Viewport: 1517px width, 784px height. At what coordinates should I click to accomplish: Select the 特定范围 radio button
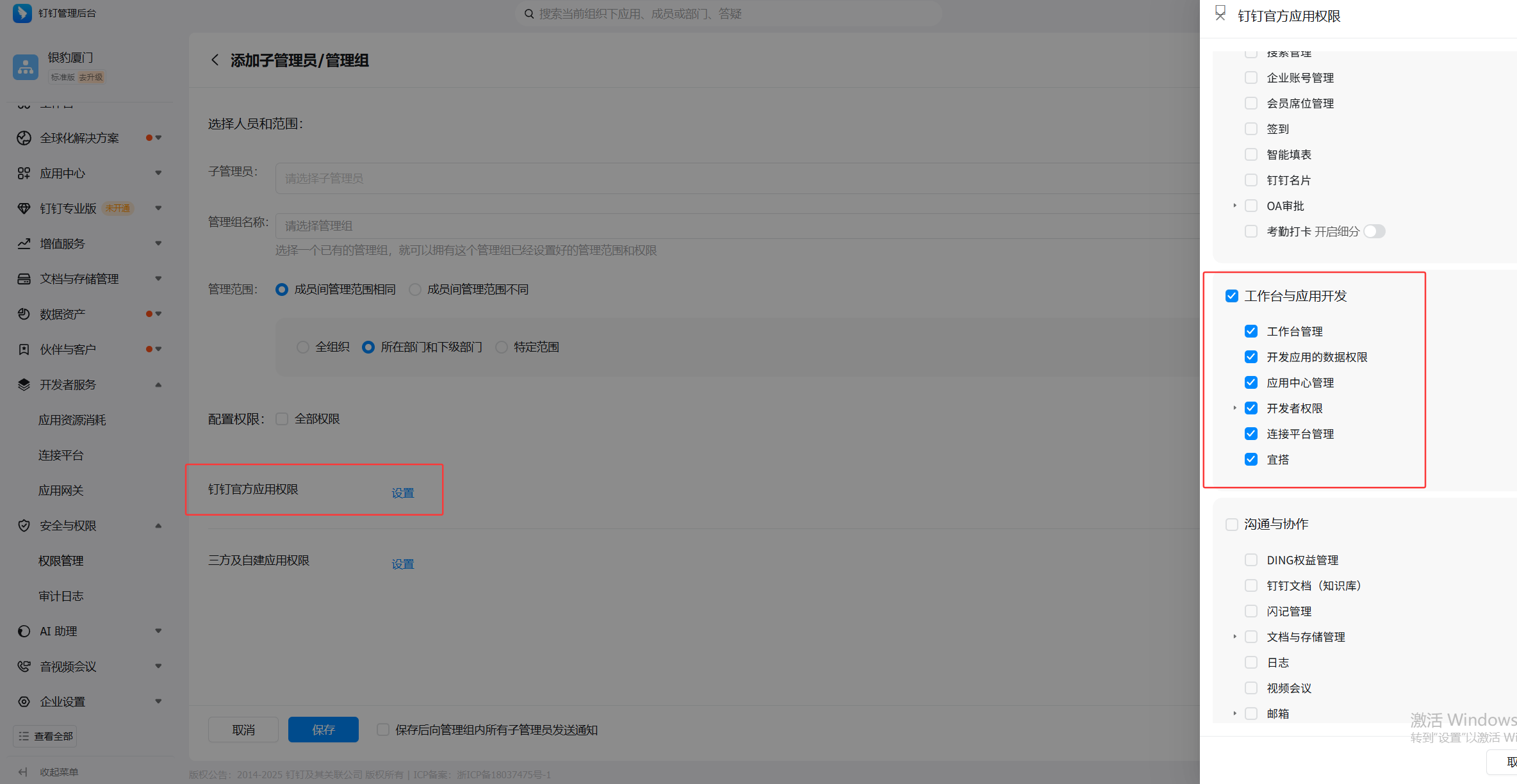click(502, 347)
